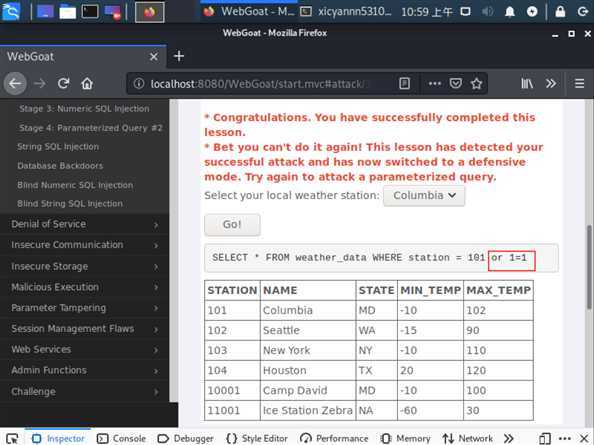
Task: Open the Blind Numeric SQL Injection lesson
Action: click(75, 185)
